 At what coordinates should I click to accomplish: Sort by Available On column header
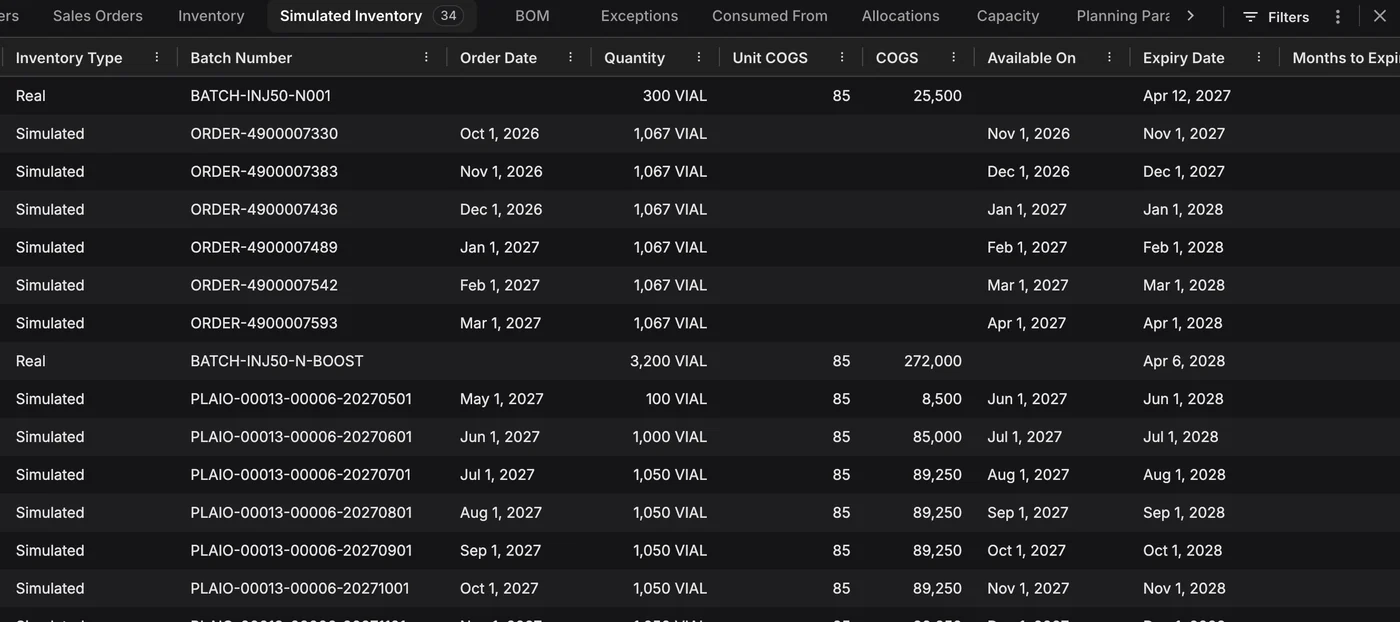1031,58
